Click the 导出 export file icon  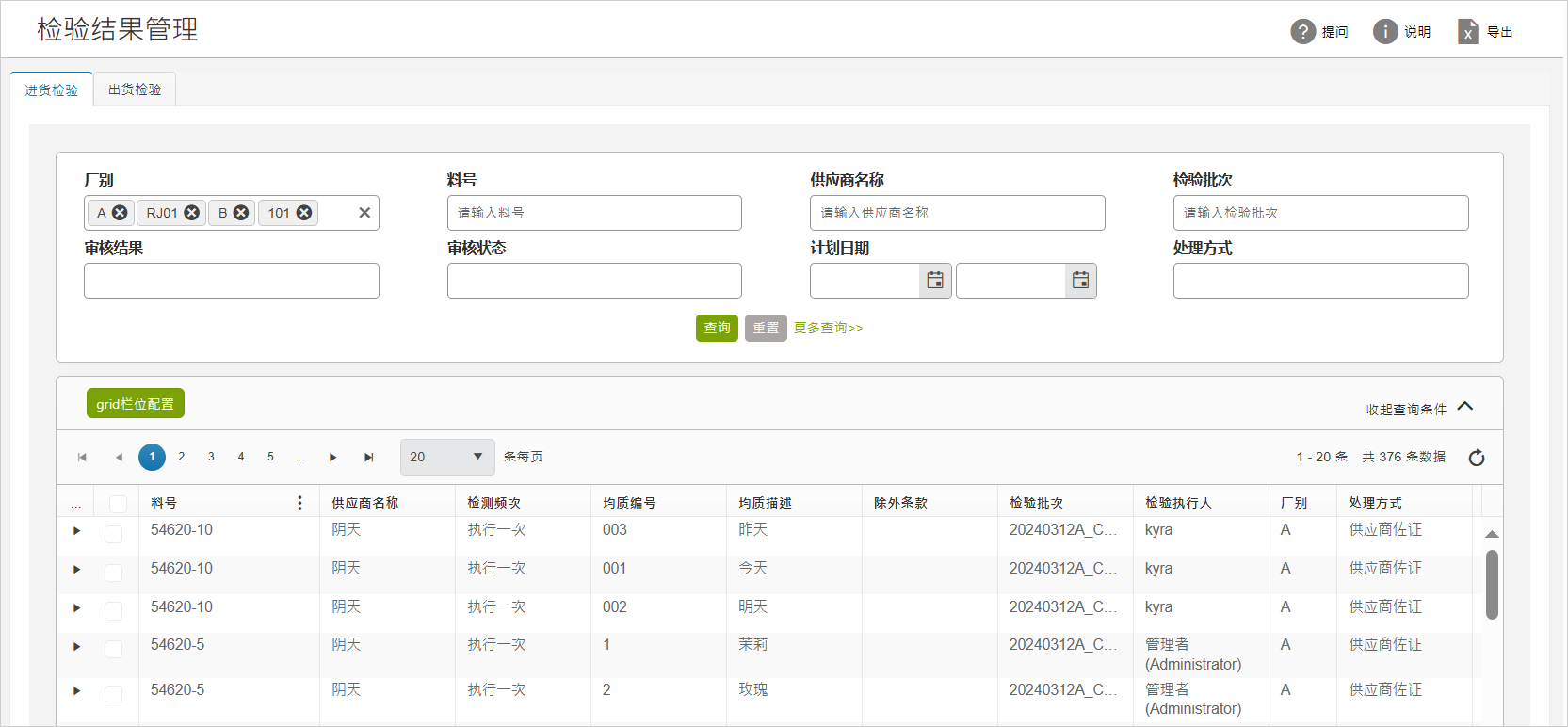point(1468,31)
